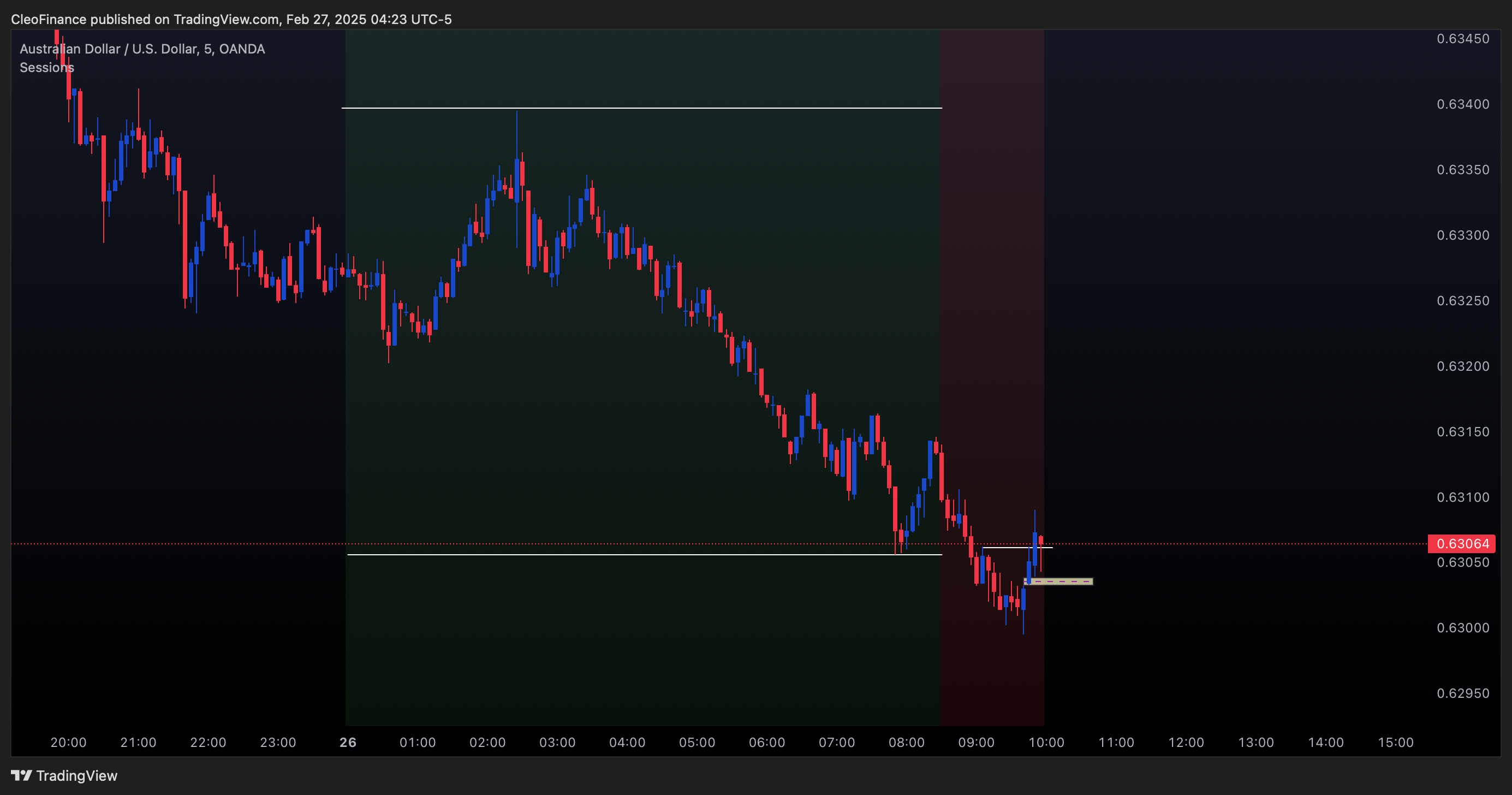This screenshot has width=1512, height=795.
Task: Select the beige box with dashed purple line
Action: (1058, 582)
